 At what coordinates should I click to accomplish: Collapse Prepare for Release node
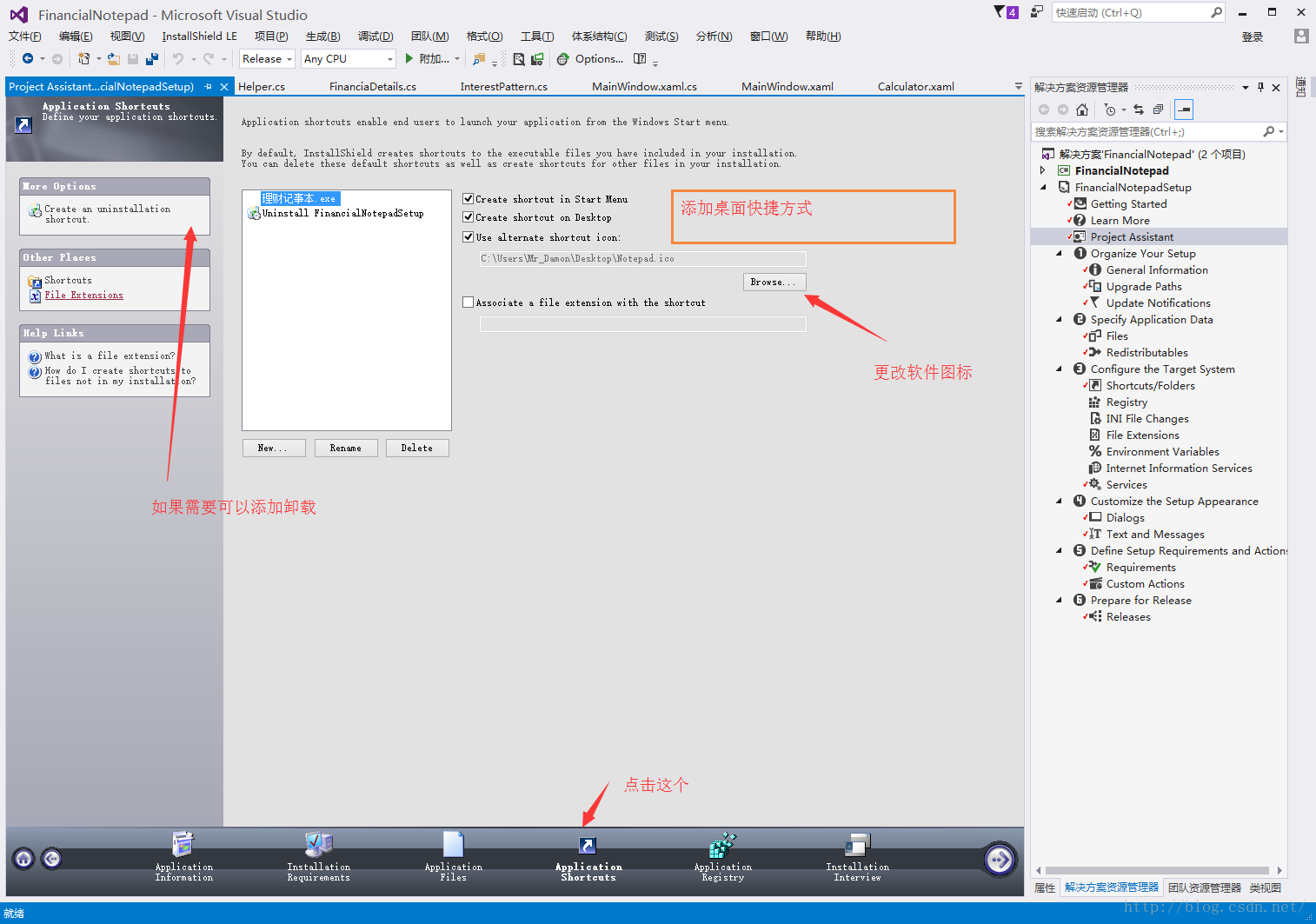coord(1059,600)
